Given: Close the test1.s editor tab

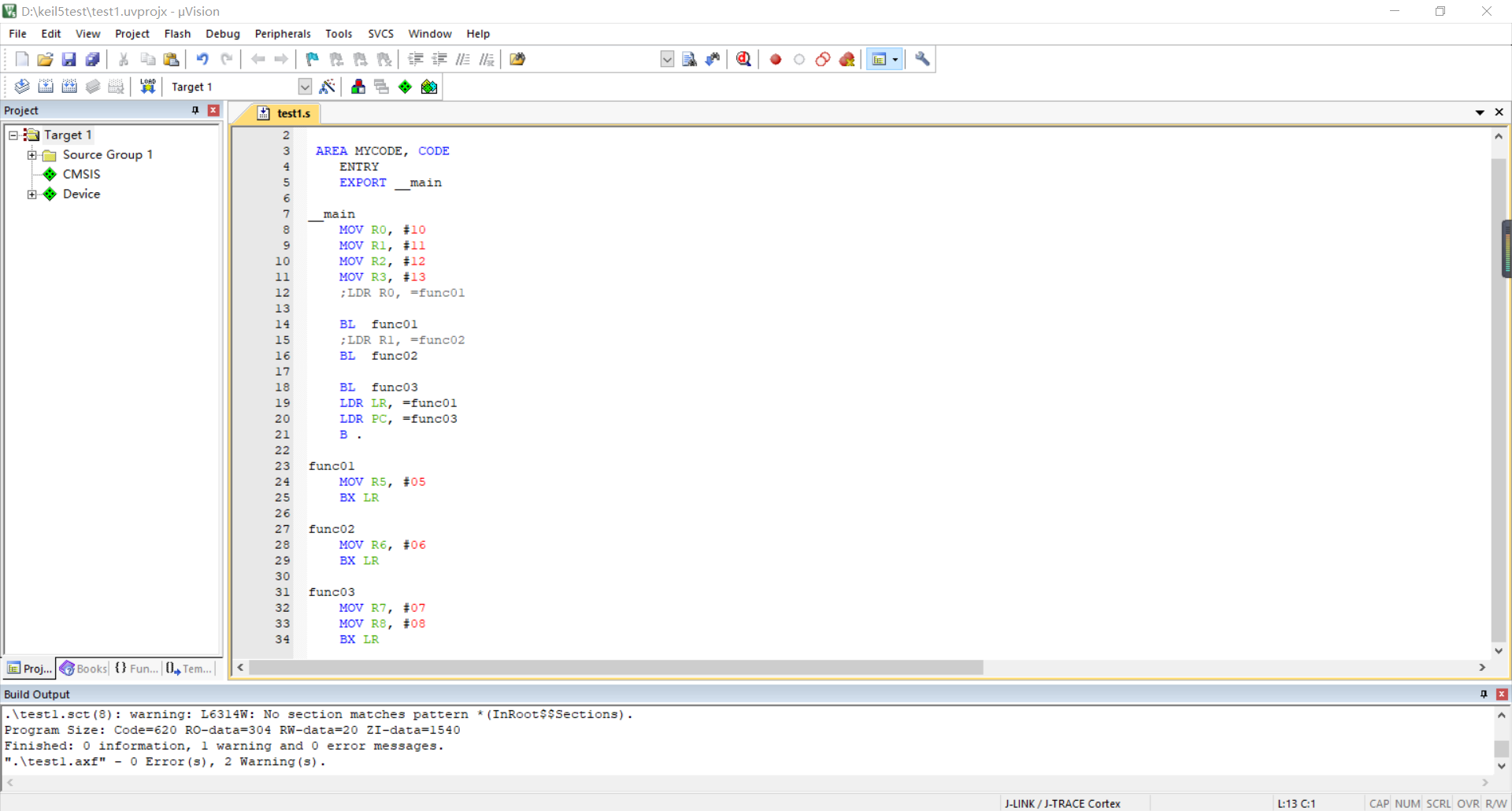Looking at the screenshot, I should [1499, 113].
